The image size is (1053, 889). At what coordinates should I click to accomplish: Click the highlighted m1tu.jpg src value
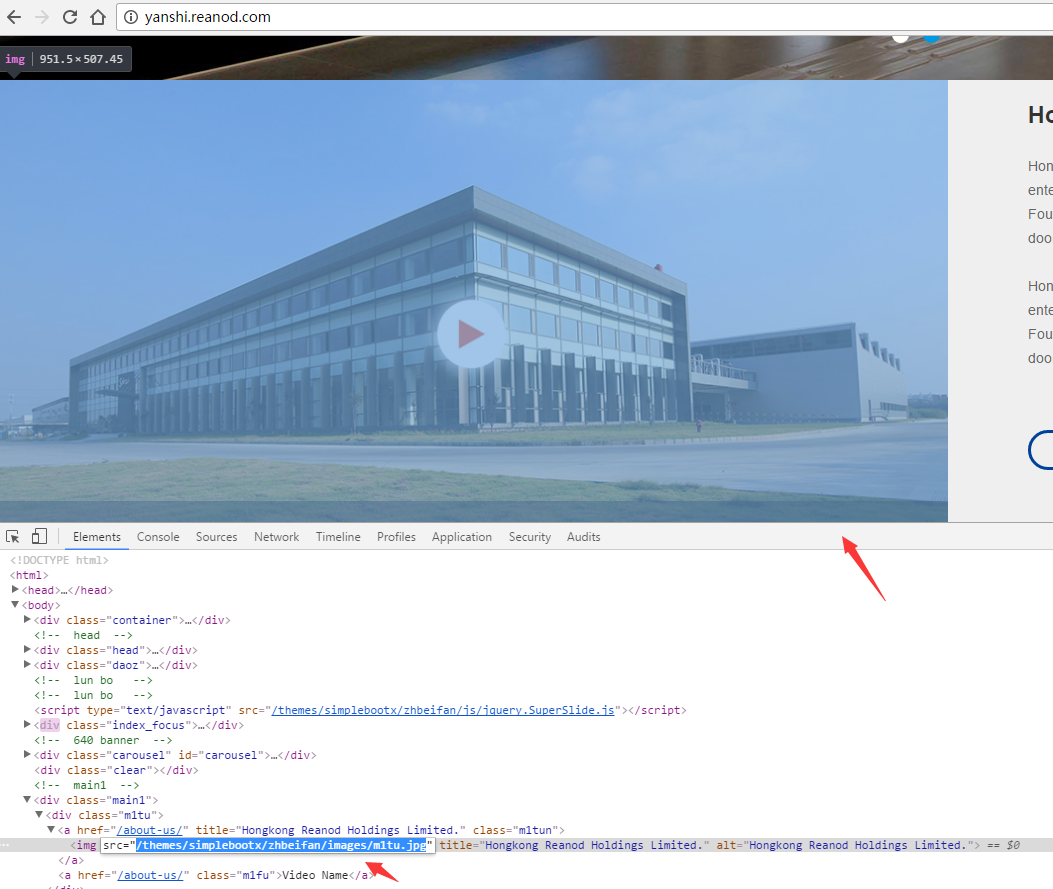[x=281, y=845]
